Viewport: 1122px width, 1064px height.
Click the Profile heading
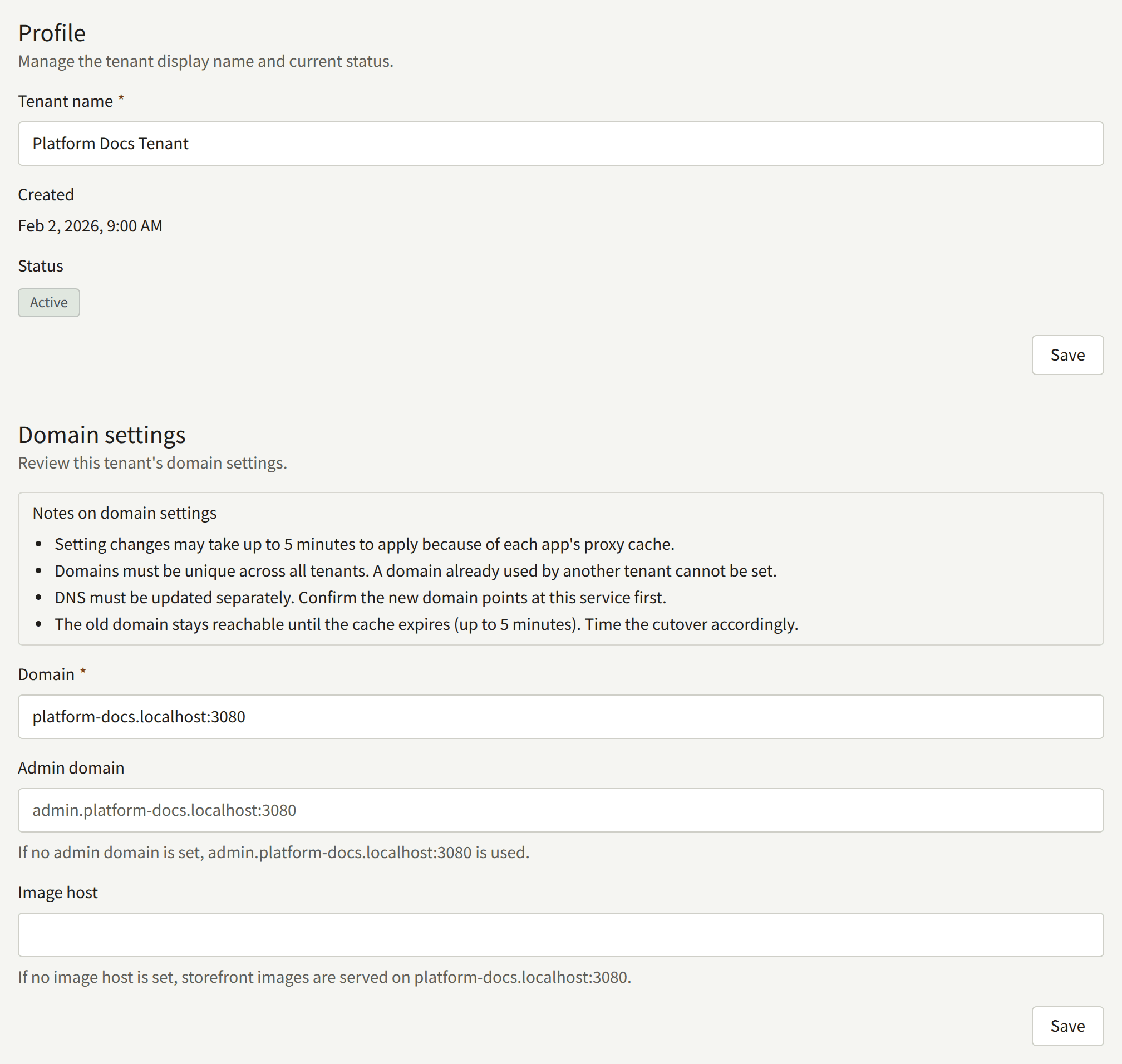pyautogui.click(x=52, y=33)
